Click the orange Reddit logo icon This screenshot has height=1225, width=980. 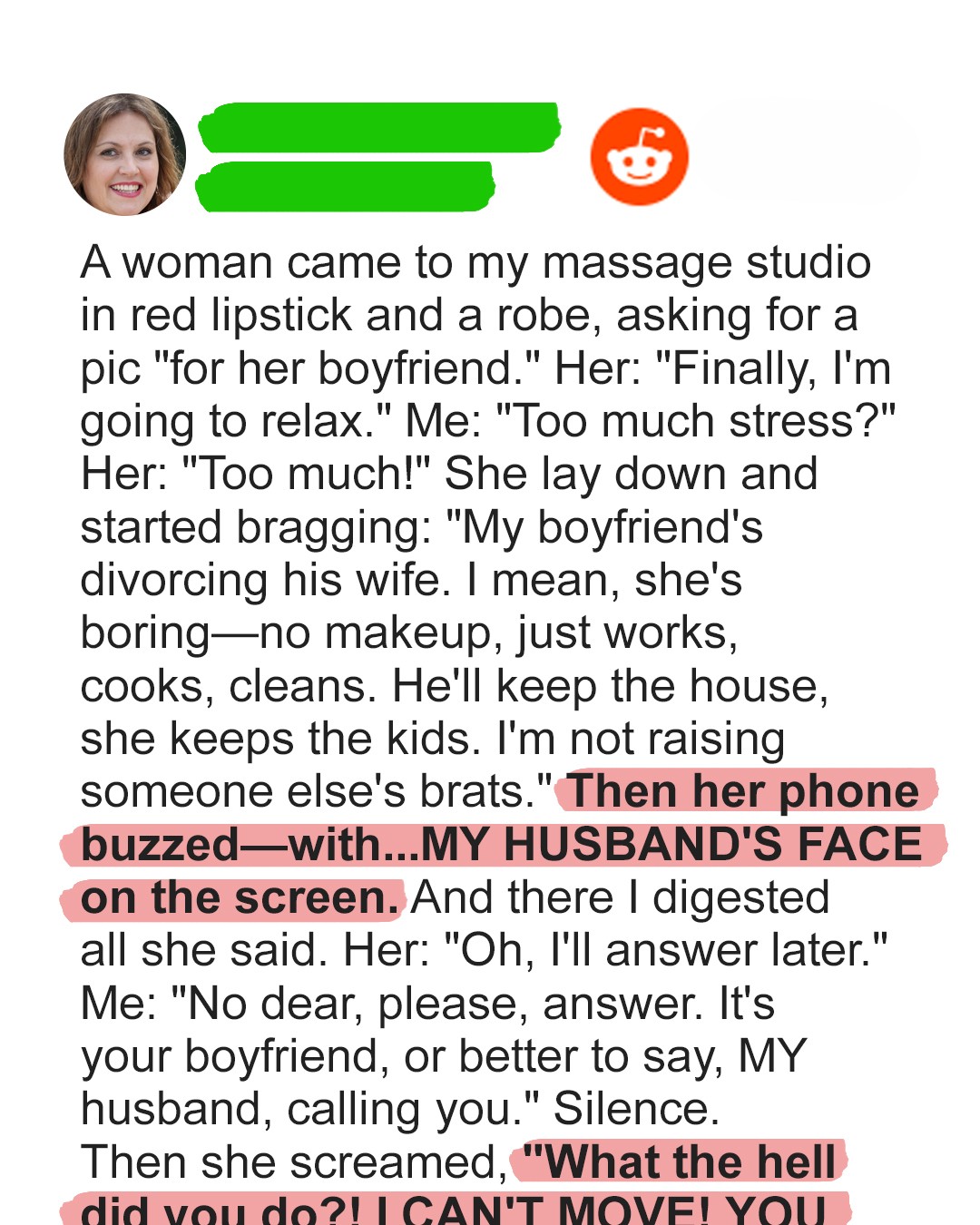(x=639, y=156)
